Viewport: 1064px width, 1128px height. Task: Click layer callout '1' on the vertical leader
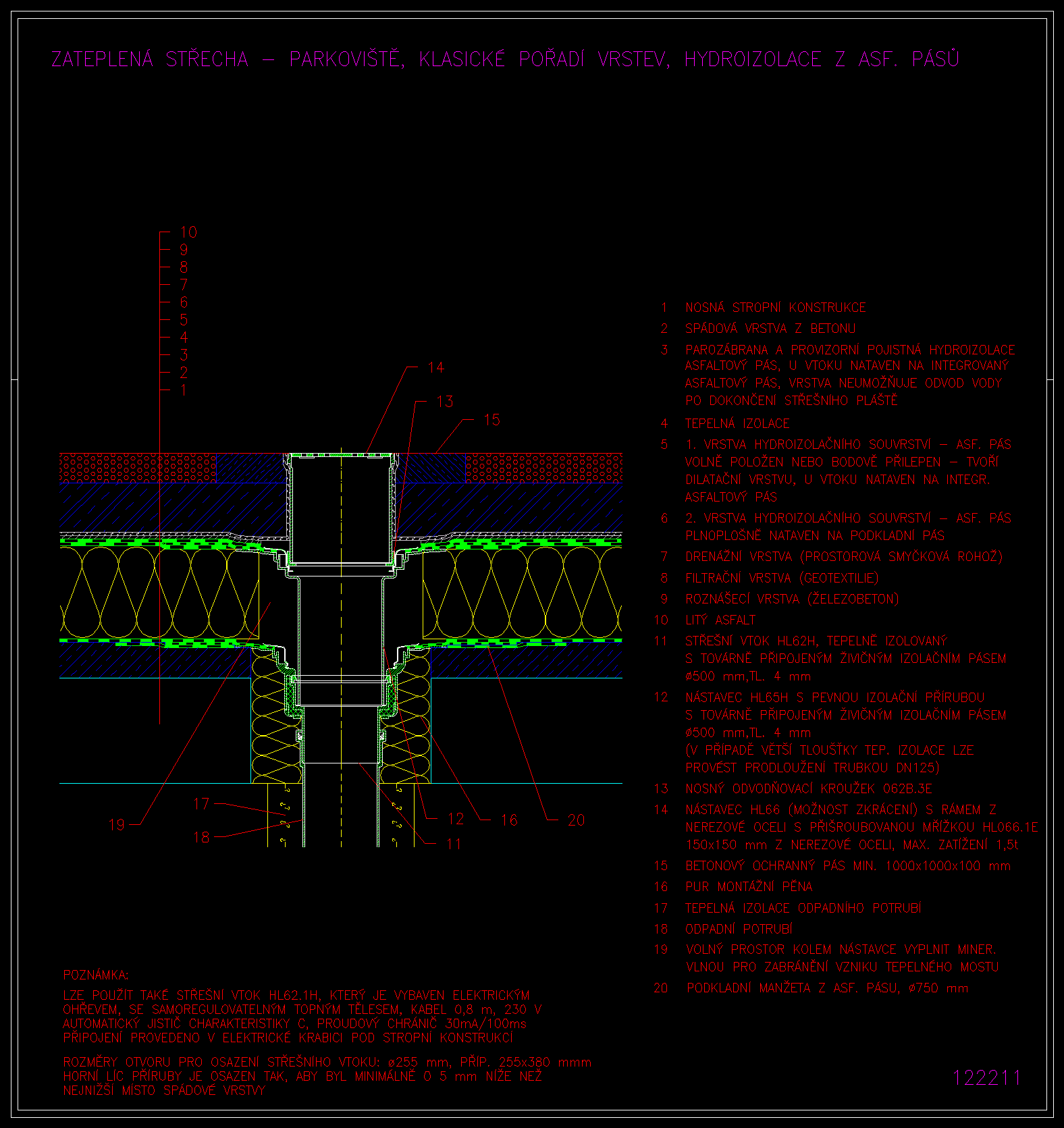point(184,390)
